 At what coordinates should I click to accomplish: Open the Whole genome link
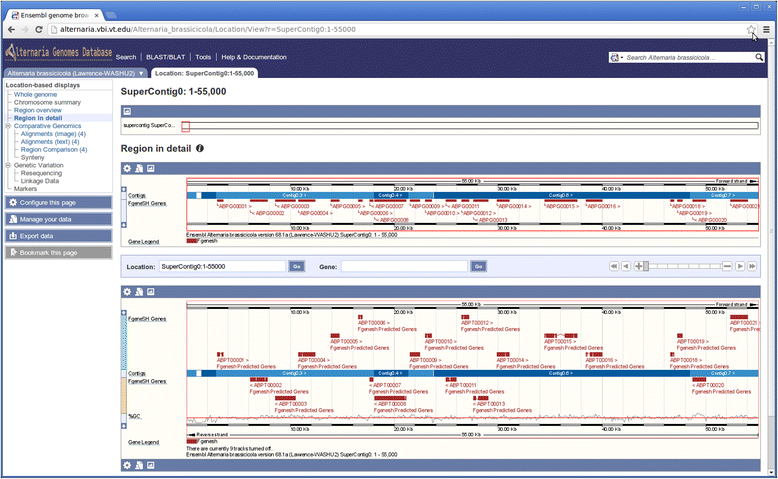35,94
